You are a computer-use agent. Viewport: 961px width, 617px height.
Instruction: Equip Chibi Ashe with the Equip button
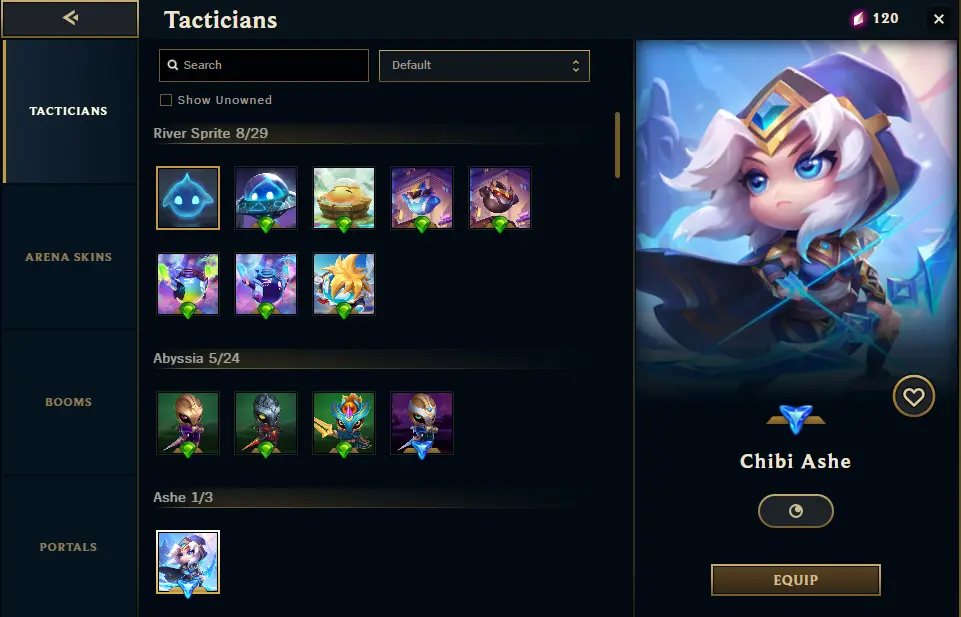(796, 580)
